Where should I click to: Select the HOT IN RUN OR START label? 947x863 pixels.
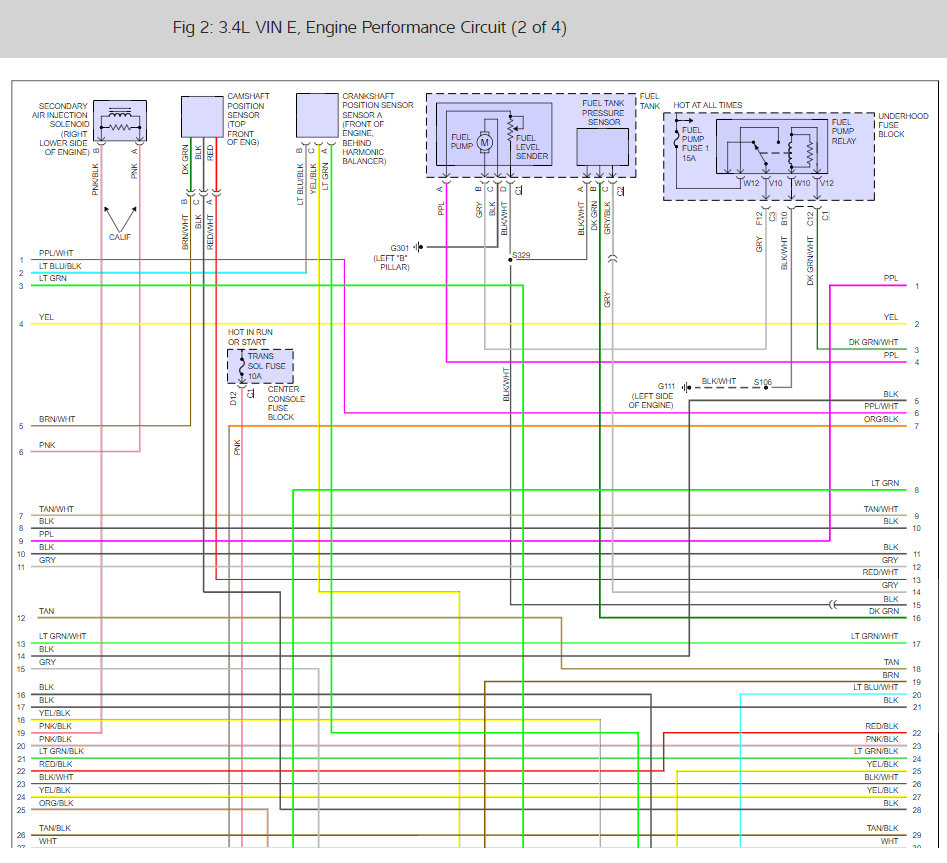pos(251,338)
